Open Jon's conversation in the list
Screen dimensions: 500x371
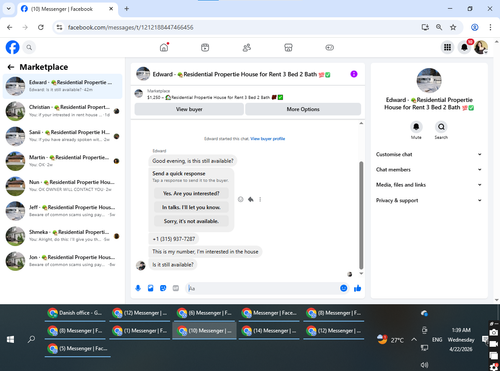63,261
